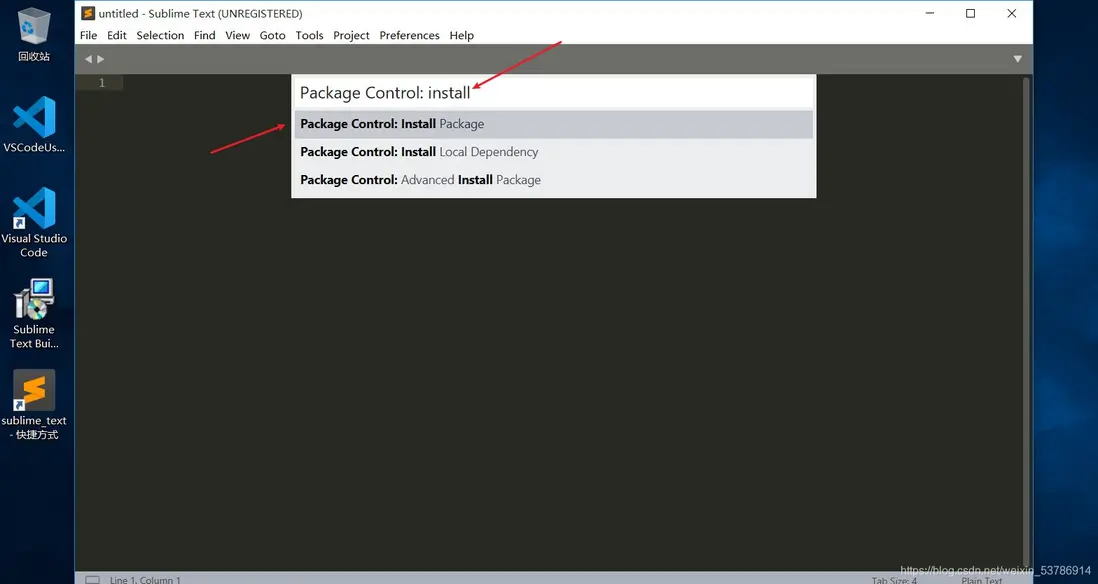Open the Selection menu

point(160,35)
